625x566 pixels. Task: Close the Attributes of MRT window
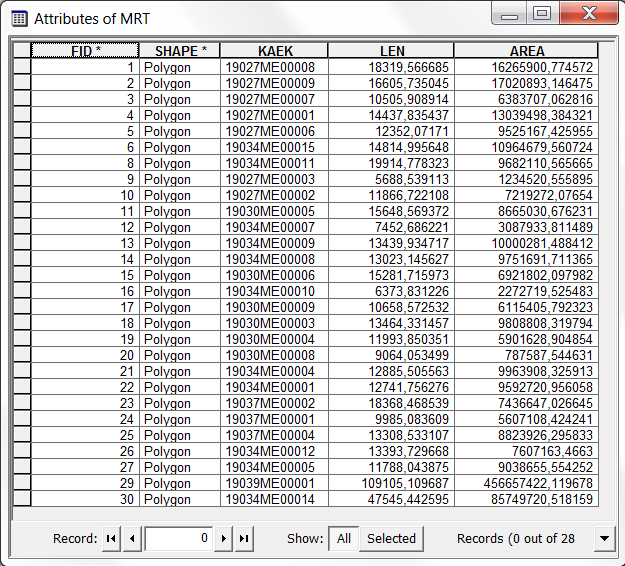click(589, 14)
